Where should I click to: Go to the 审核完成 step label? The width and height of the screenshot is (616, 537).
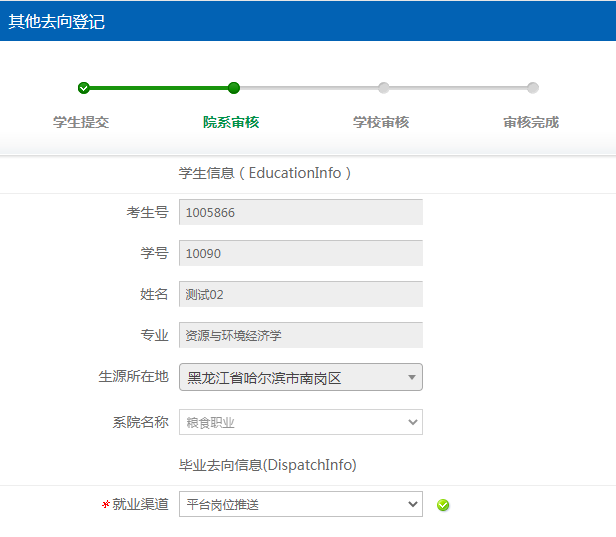[x=531, y=122]
